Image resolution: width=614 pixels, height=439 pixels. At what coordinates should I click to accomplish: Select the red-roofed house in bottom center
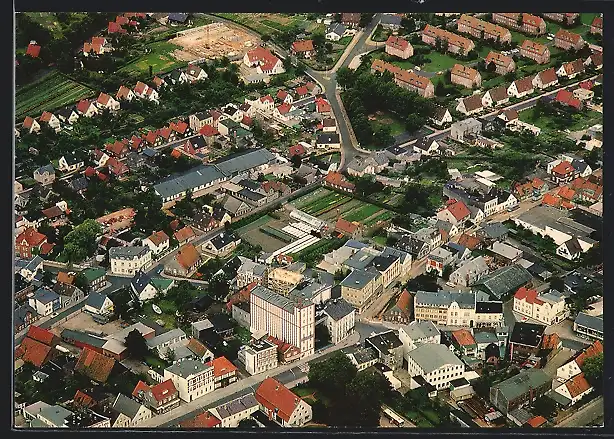pos(281,402)
